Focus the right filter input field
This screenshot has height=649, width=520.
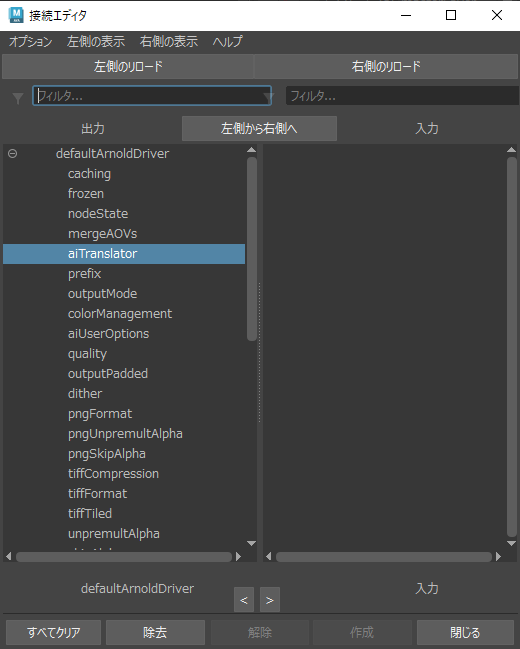click(402, 96)
